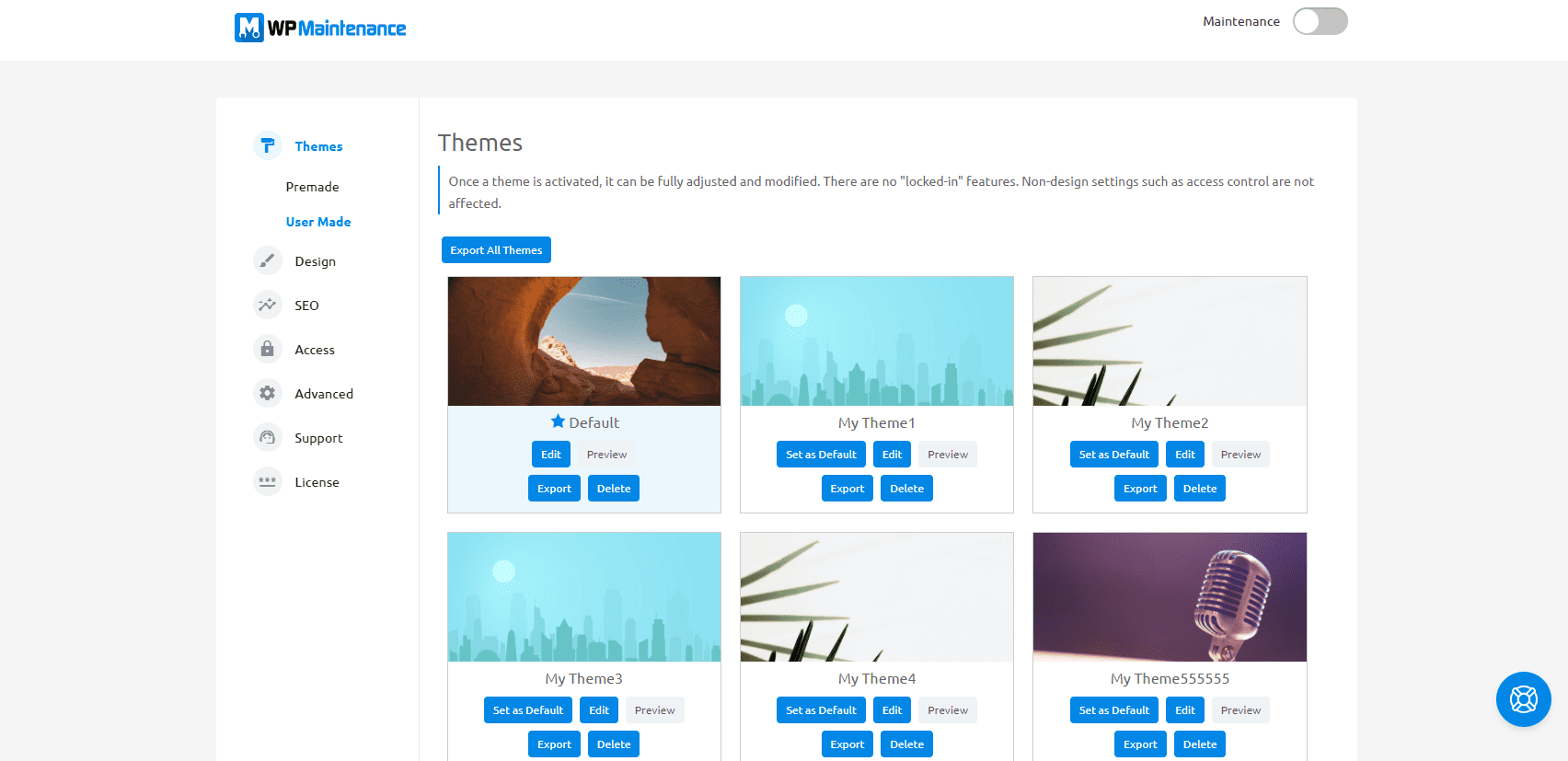1568x761 pixels.
Task: Preview My Theme2
Action: click(1240, 455)
